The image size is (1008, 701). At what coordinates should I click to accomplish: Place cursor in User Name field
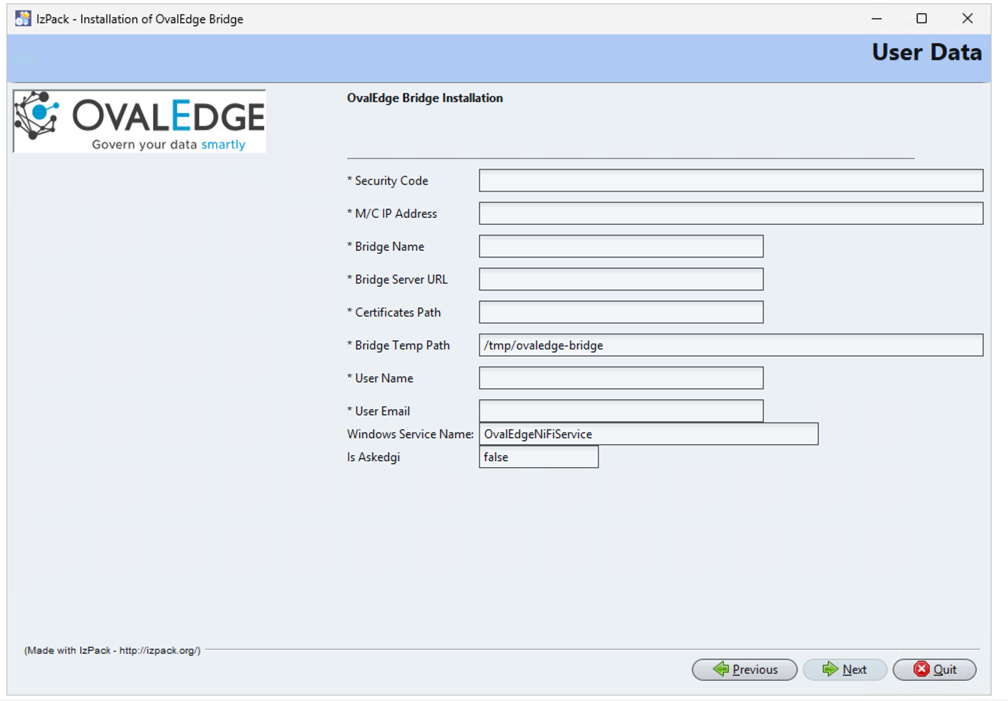pos(621,378)
